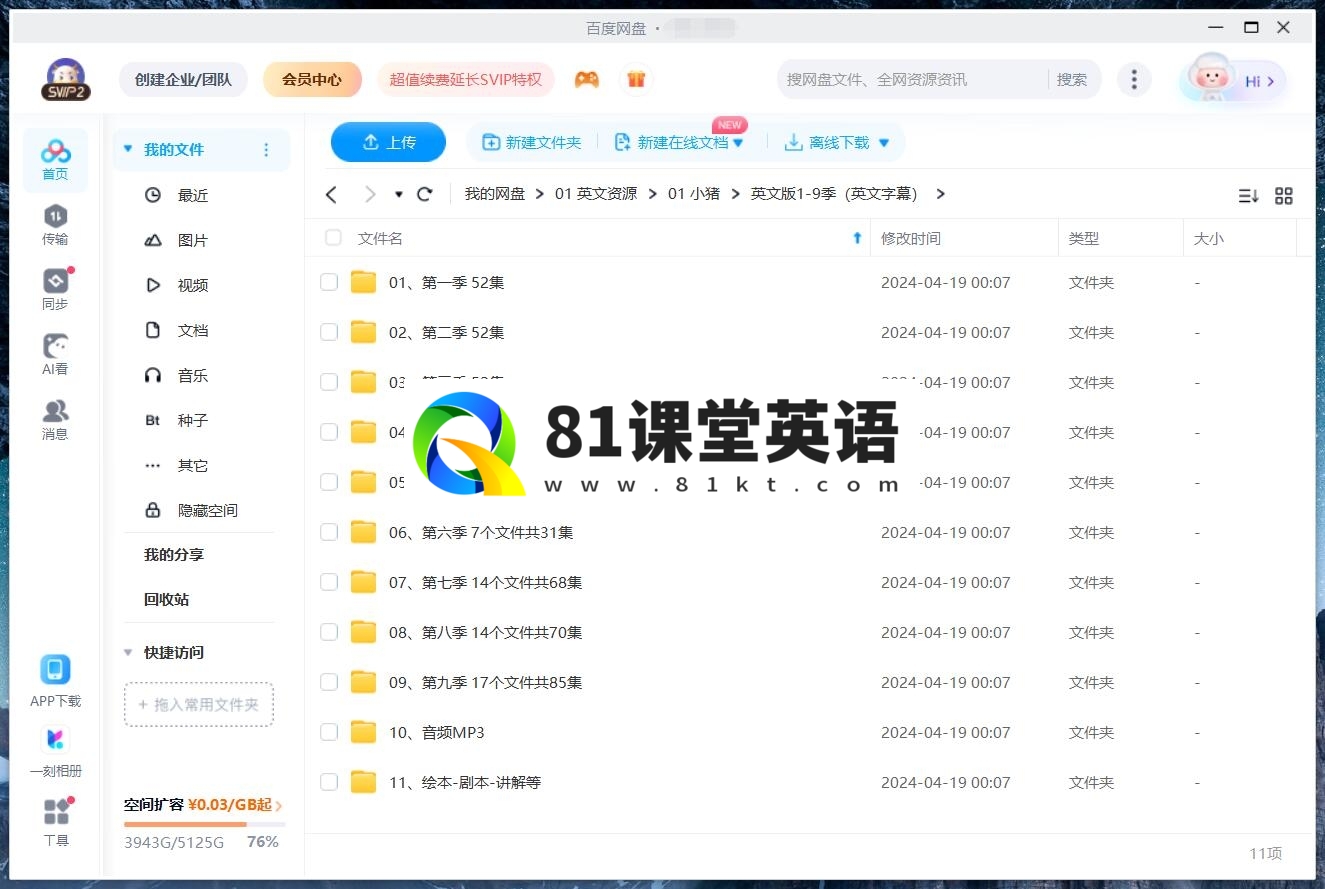Open 一刻相册 album app
The height and width of the screenshot is (889, 1325).
(x=55, y=739)
